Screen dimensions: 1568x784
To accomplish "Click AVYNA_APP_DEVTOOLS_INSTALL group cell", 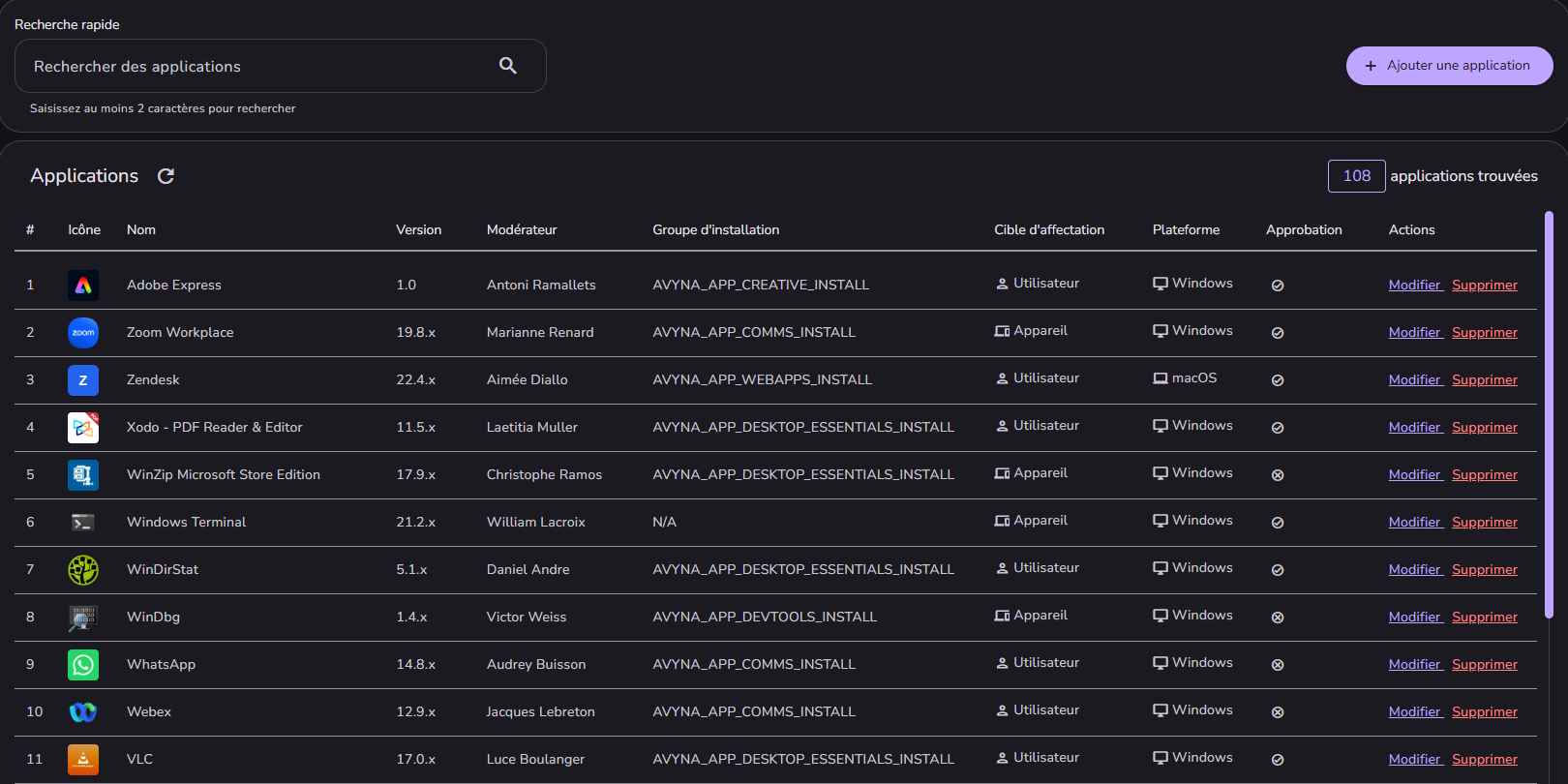I will 765,617.
